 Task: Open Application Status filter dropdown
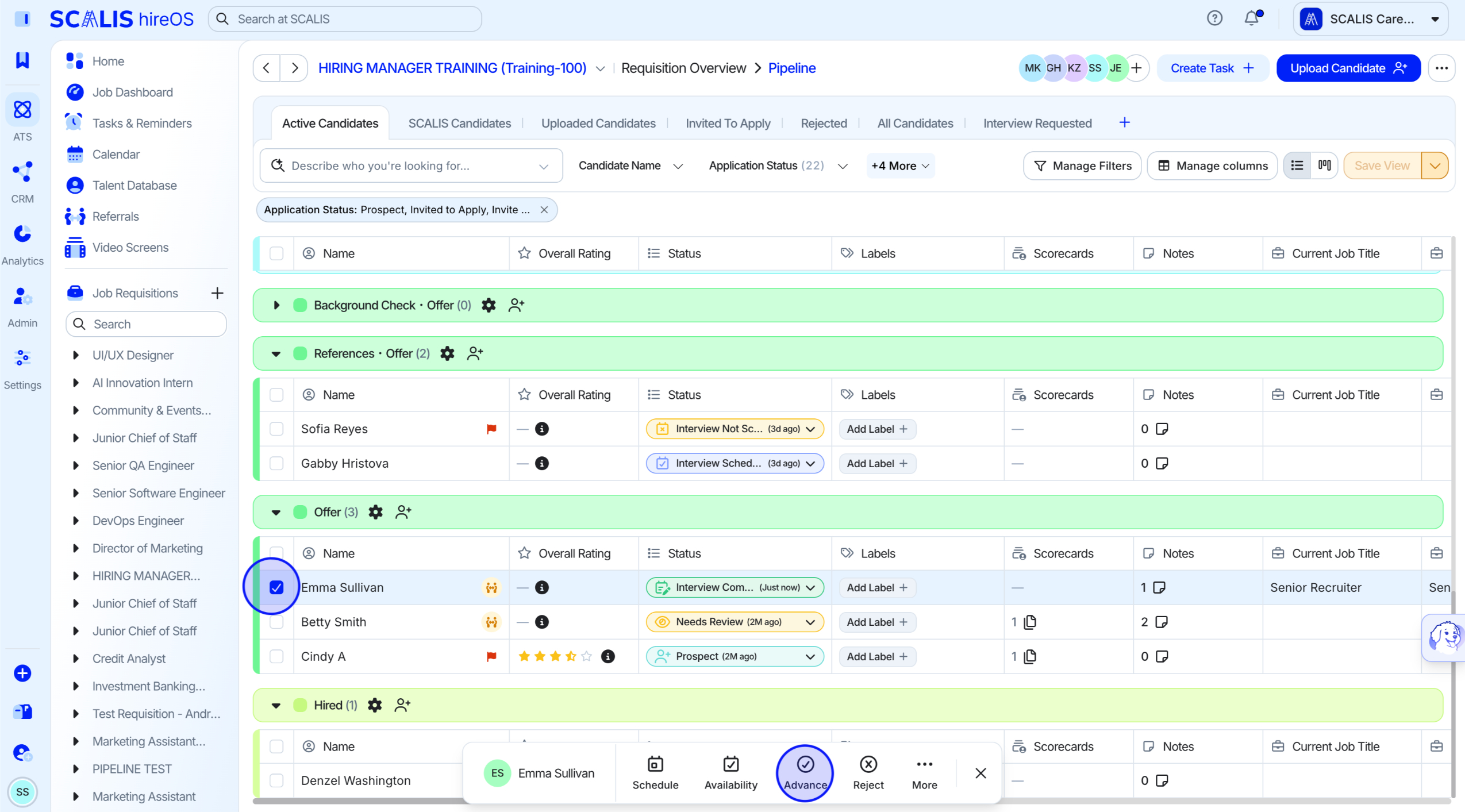778,166
